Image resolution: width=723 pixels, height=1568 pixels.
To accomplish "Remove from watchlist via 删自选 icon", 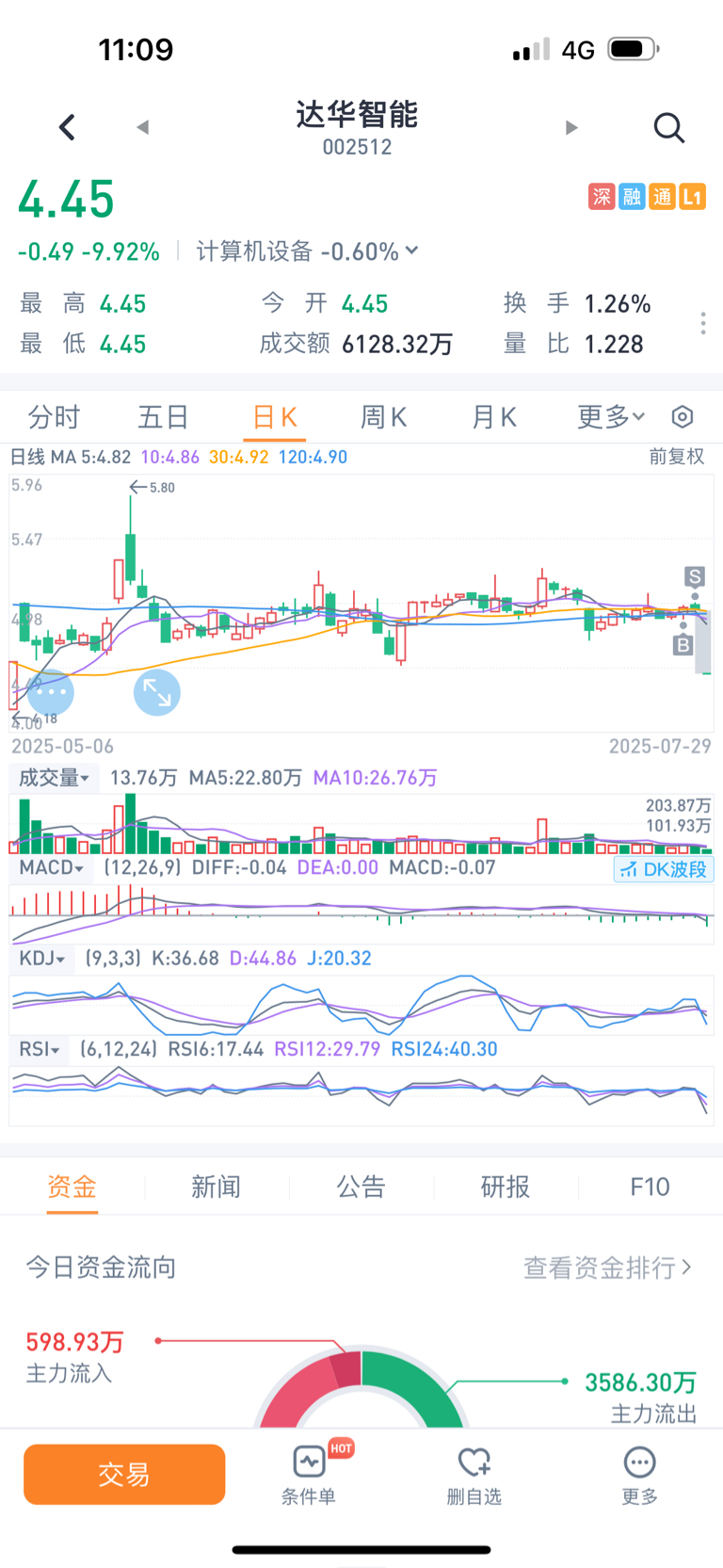I will [x=474, y=1475].
